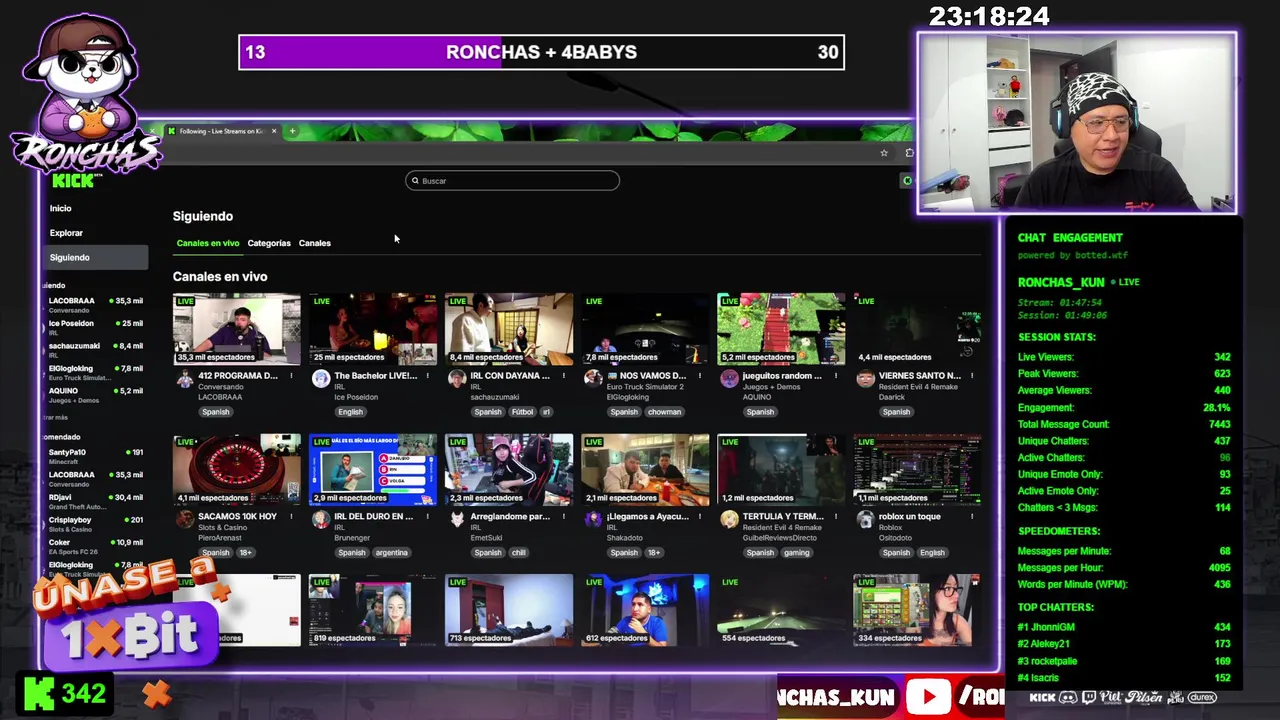The height and width of the screenshot is (720, 1280).
Task: Click the Buscar search field
Action: pos(512,181)
